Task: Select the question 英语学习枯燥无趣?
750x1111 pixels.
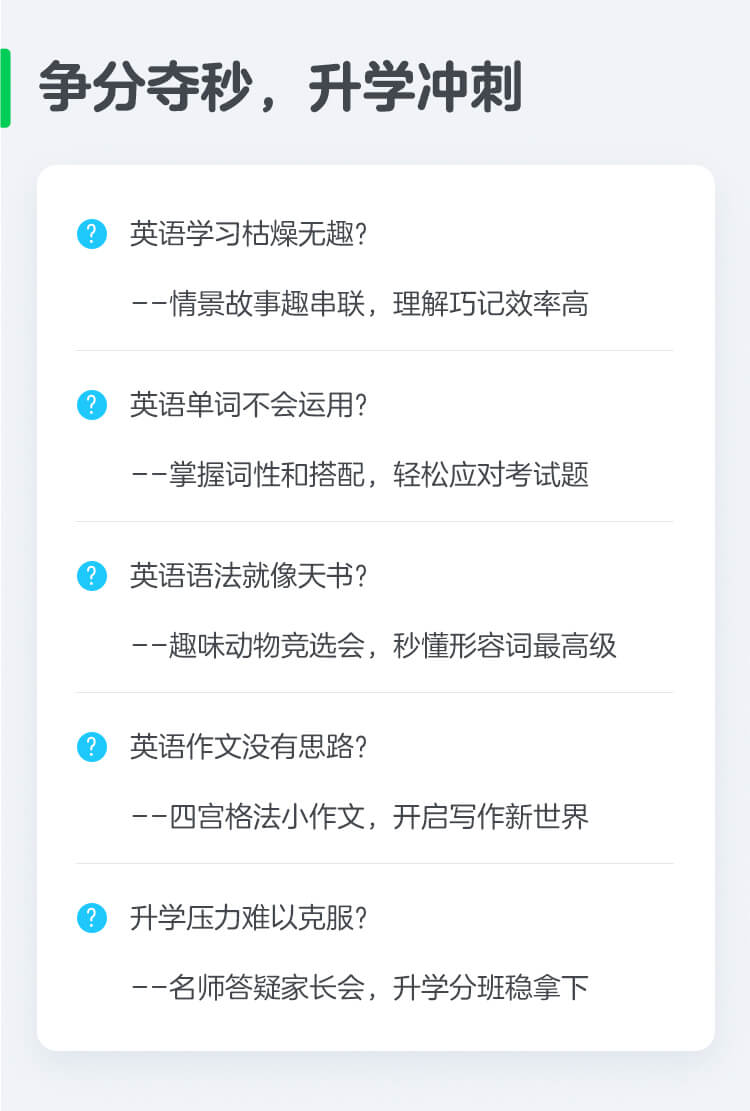Action: point(249,234)
